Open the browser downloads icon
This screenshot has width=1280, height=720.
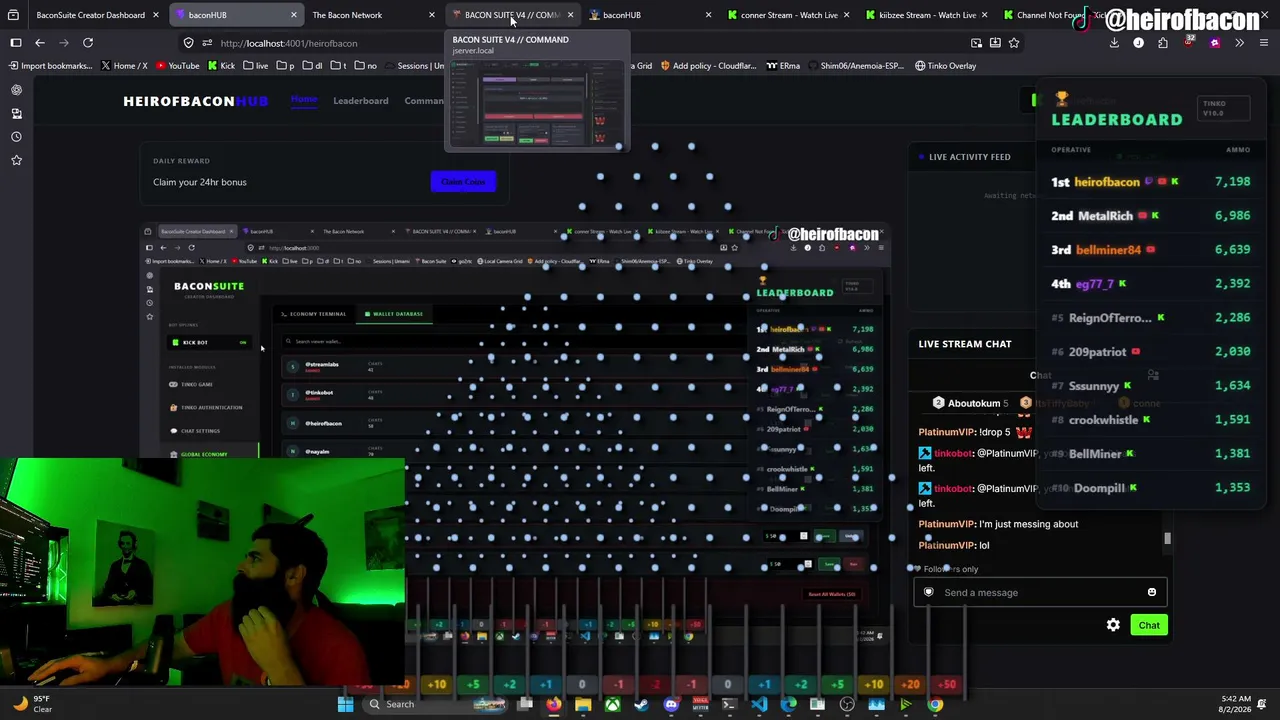click(1114, 43)
